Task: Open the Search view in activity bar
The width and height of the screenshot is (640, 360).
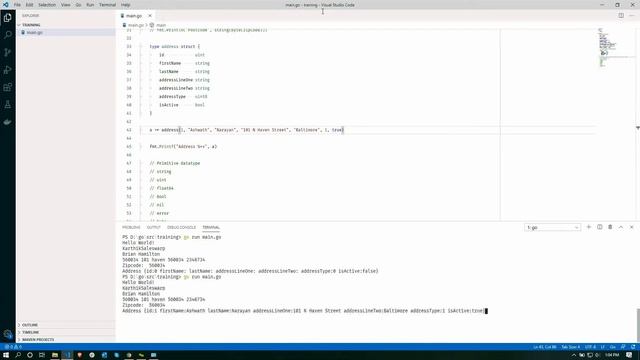Action: click(7, 35)
